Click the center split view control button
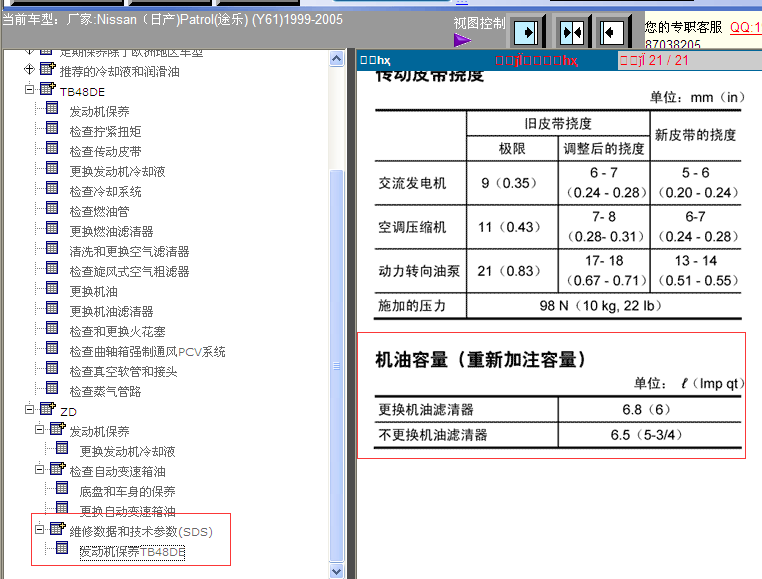This screenshot has height=579, width=762. [x=572, y=33]
